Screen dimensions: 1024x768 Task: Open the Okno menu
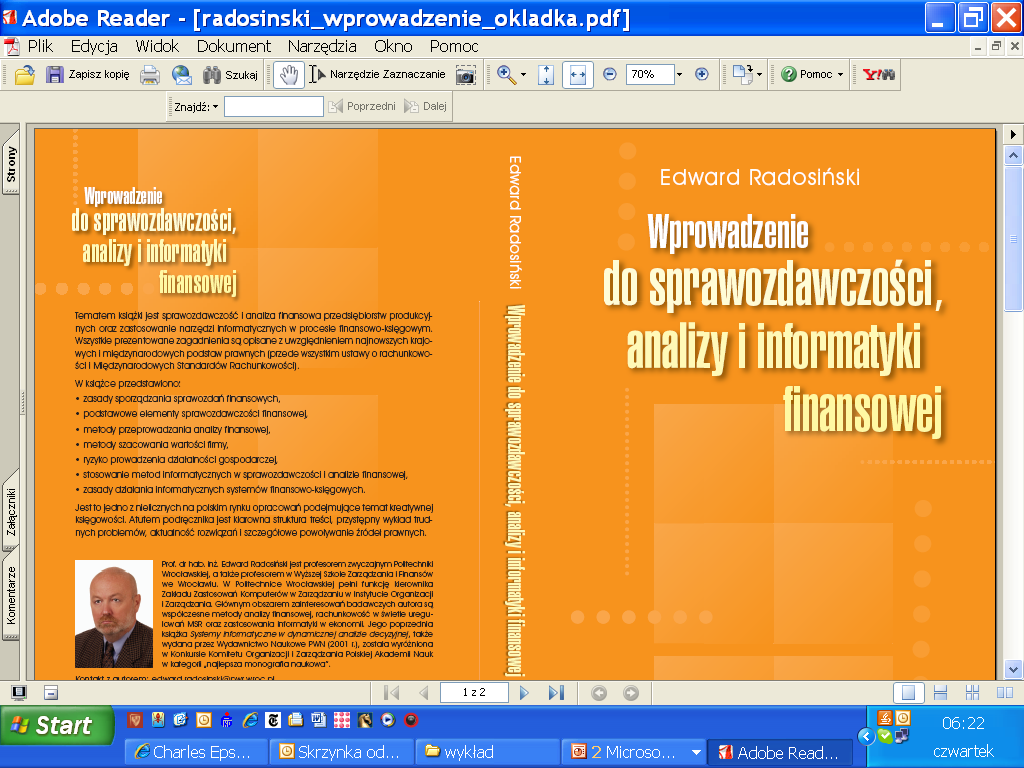[393, 46]
